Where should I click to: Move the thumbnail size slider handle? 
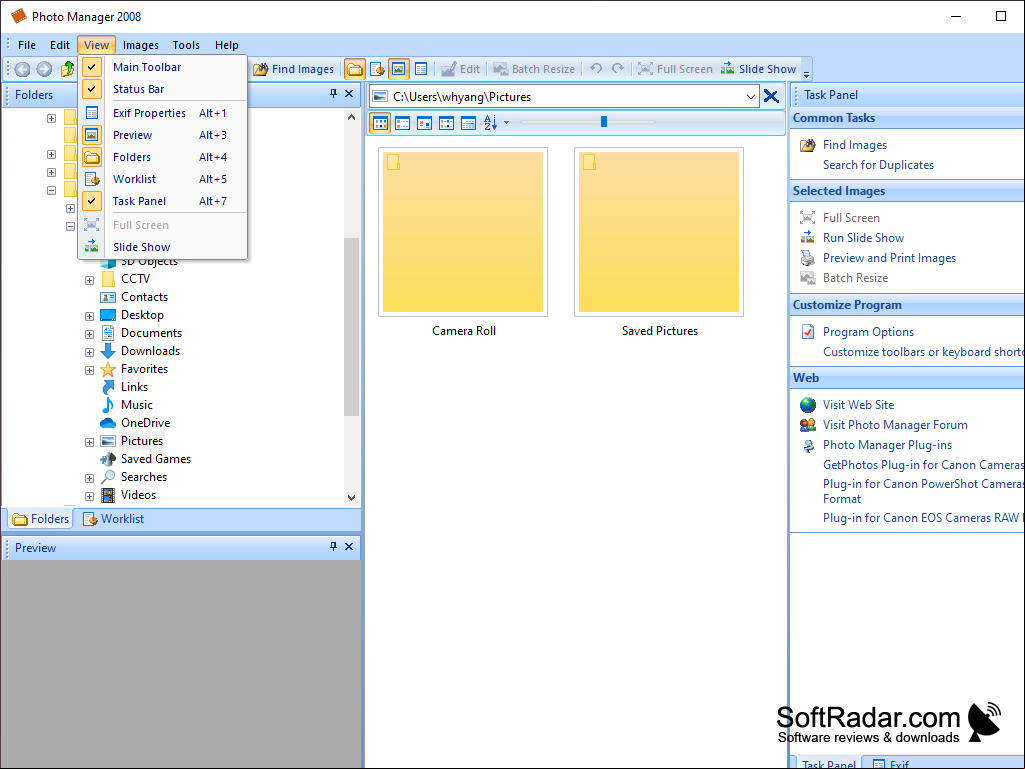tap(604, 122)
